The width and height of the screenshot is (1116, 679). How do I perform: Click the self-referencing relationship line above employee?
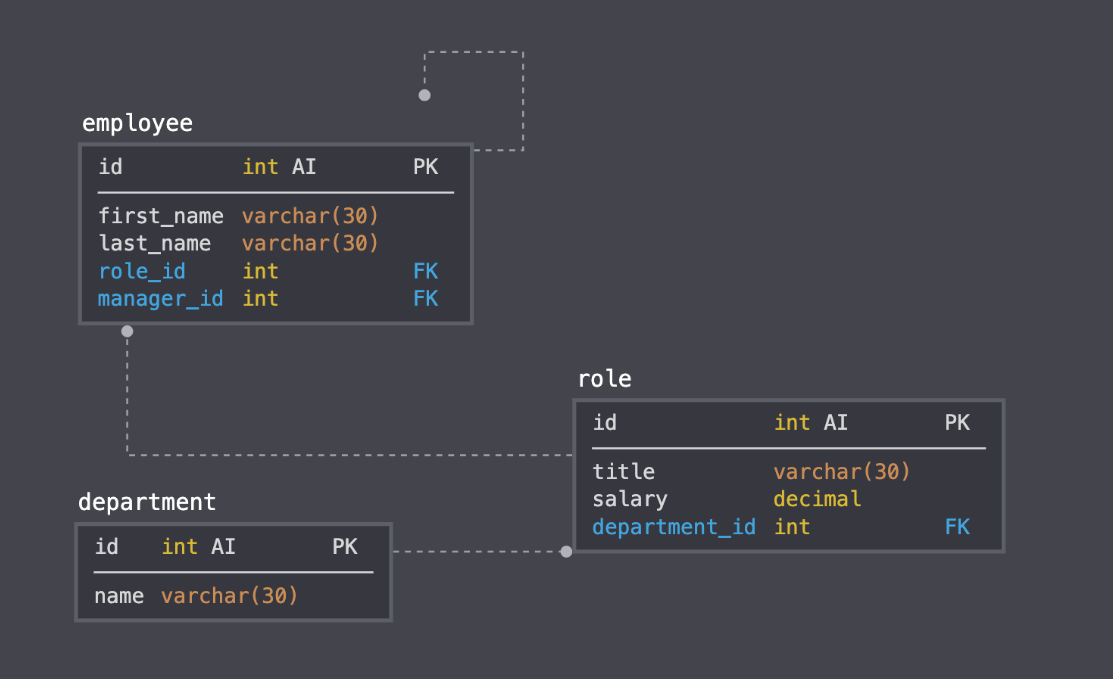coord(474,52)
